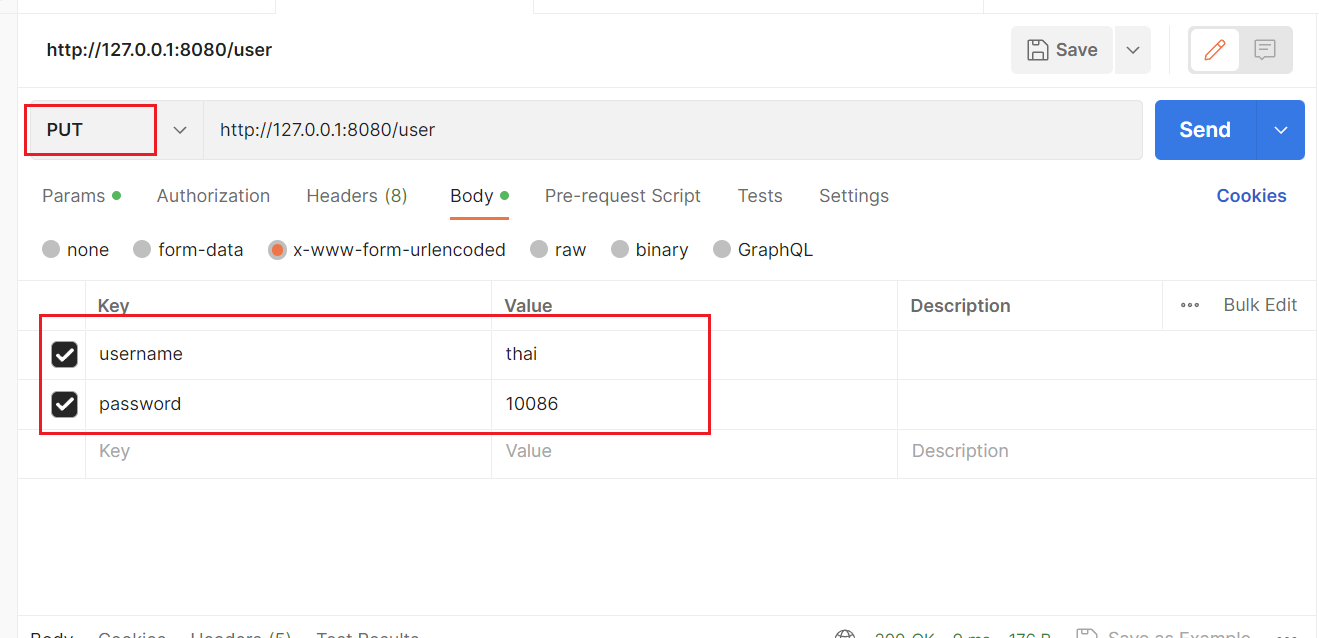Open the Pre-request Script tab
This screenshot has height=638, width=1319.
(x=623, y=196)
